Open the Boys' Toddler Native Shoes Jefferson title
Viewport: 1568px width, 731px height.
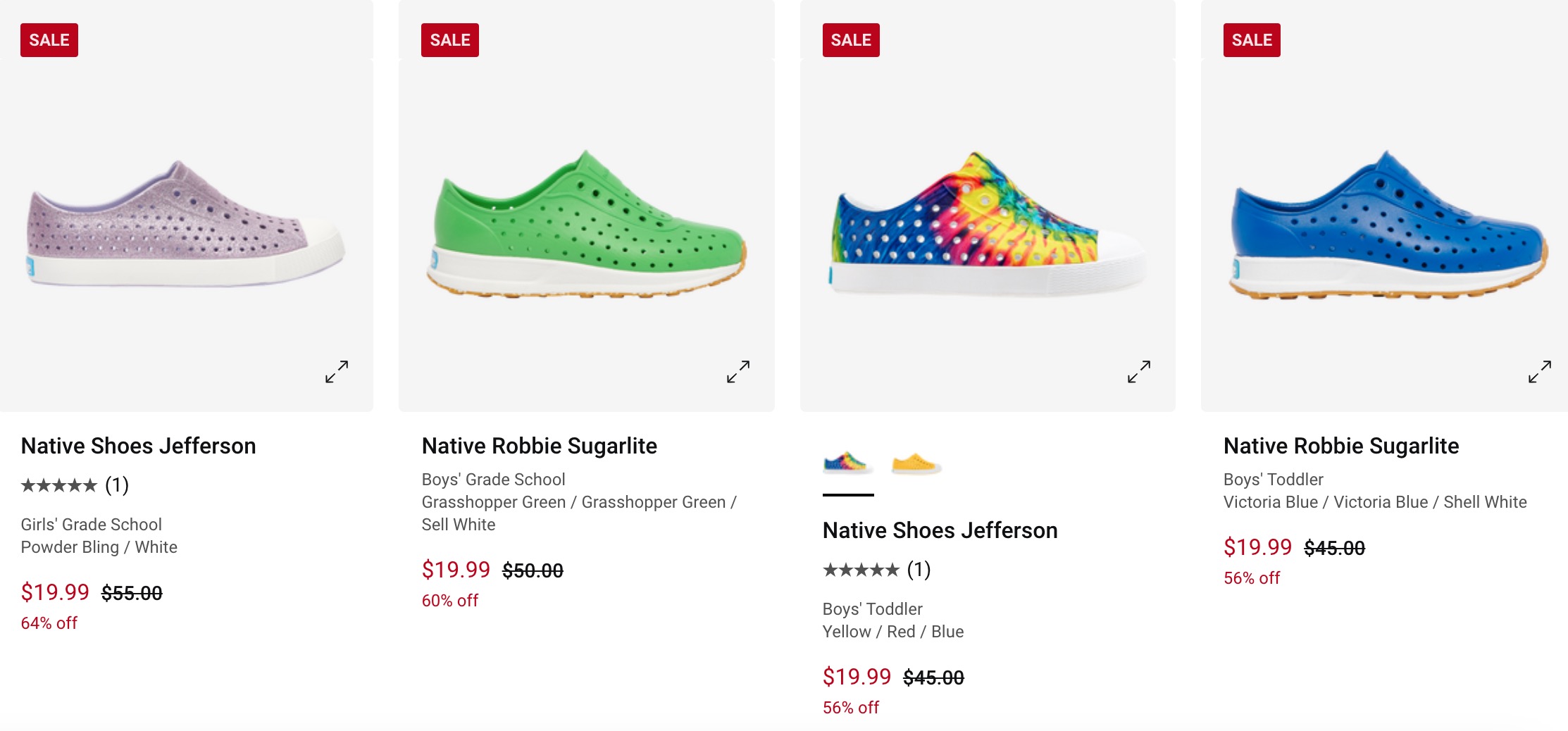point(940,530)
